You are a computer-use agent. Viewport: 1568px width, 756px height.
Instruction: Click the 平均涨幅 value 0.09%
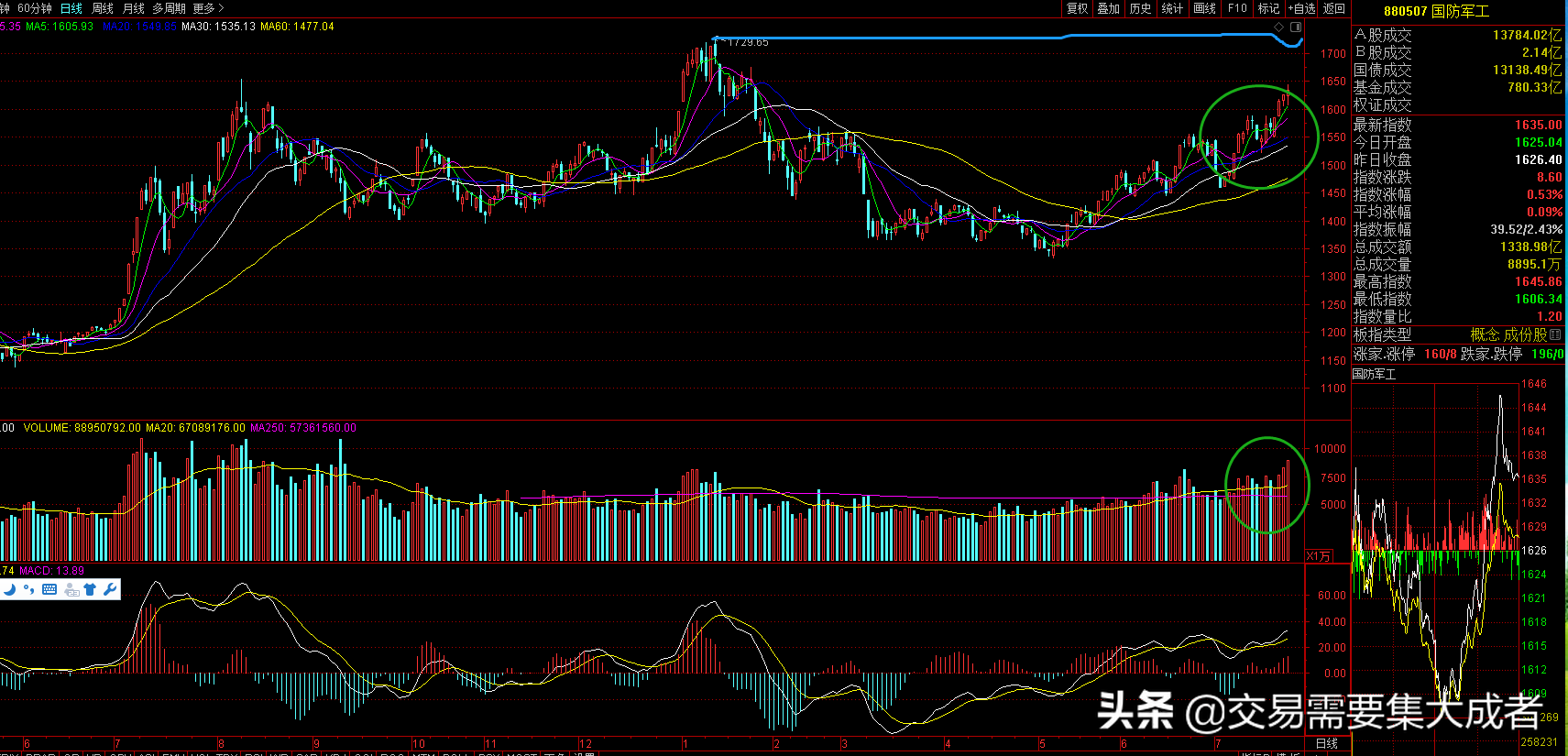1544,213
